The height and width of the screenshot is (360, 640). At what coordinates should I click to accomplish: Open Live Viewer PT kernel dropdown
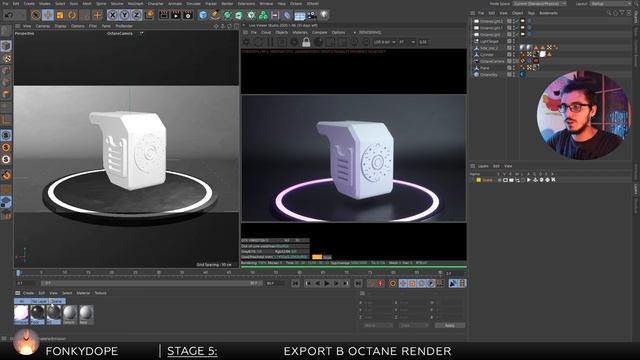point(407,42)
